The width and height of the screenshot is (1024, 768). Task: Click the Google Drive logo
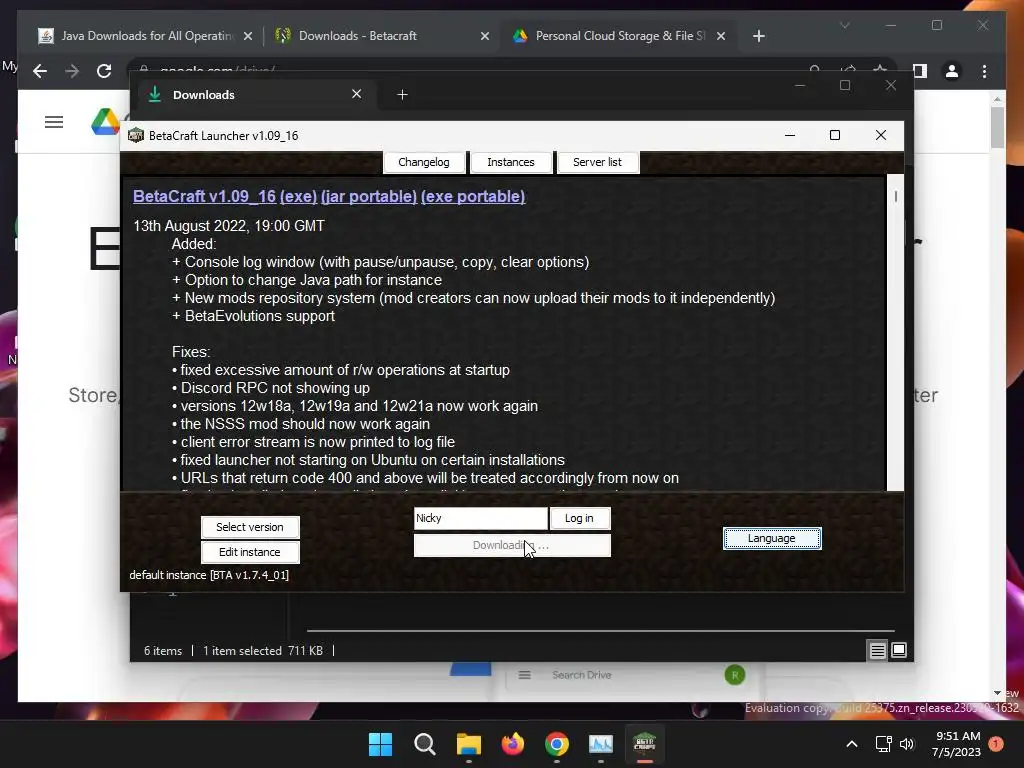(105, 122)
